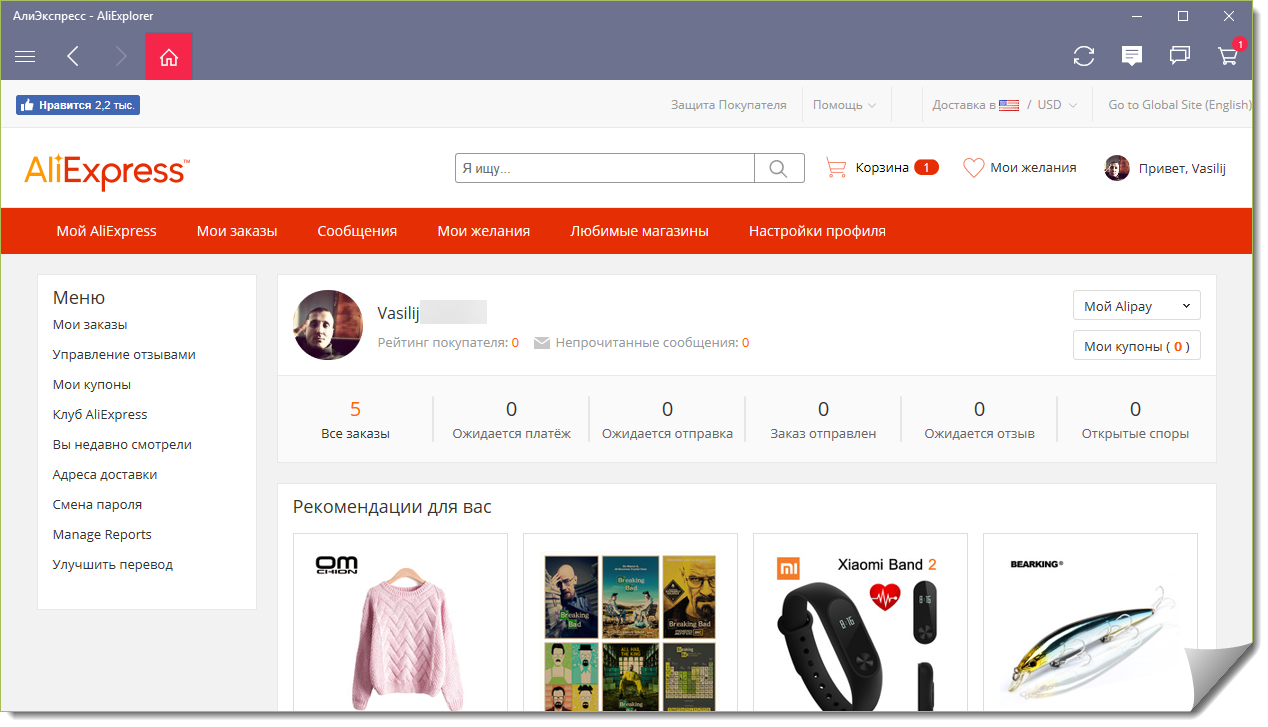Viewport: 1268px width, 727px height.
Task: Click the Мои купоны button
Action: pos(1136,346)
